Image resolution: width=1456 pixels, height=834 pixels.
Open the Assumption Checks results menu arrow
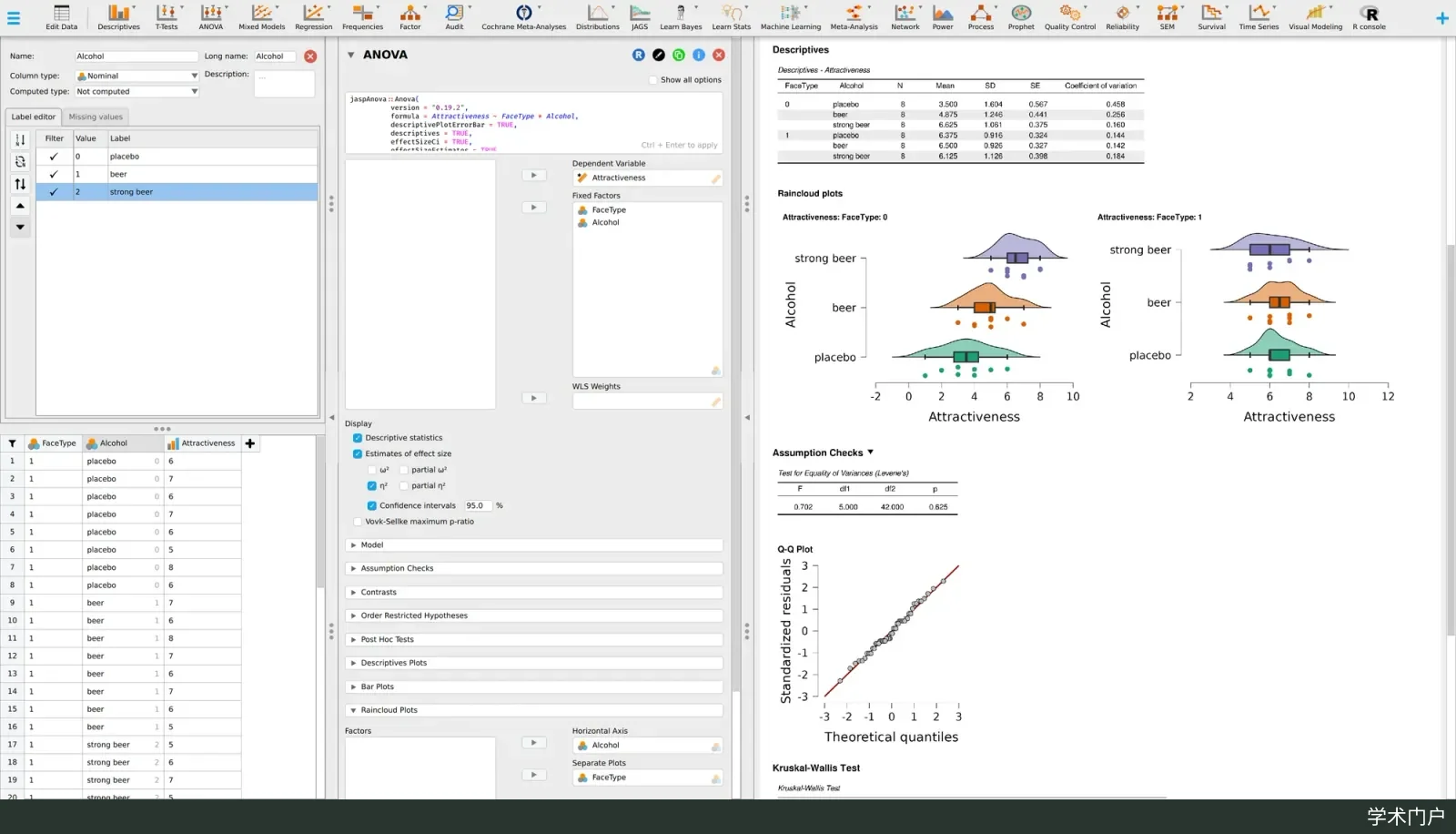pos(871,453)
